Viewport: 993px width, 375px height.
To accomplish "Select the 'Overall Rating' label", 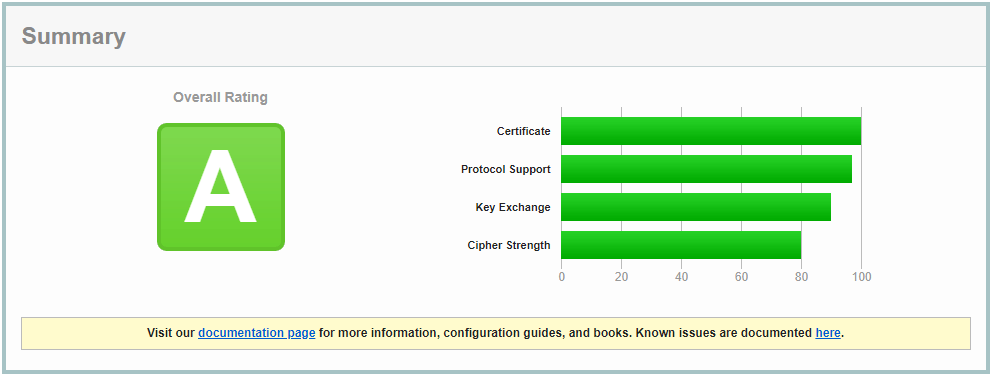I will (220, 98).
